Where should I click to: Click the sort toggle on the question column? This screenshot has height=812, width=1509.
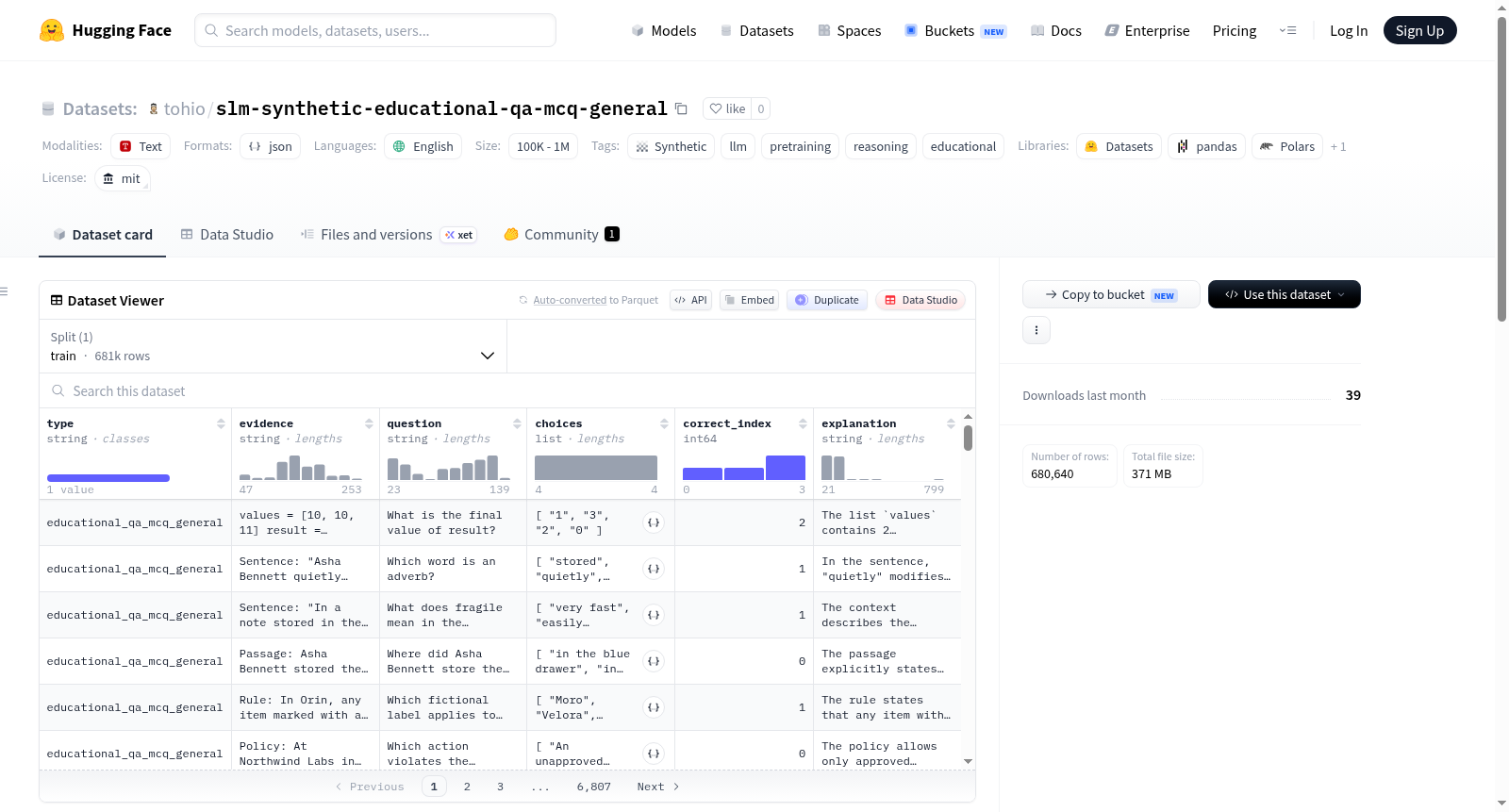coord(517,423)
